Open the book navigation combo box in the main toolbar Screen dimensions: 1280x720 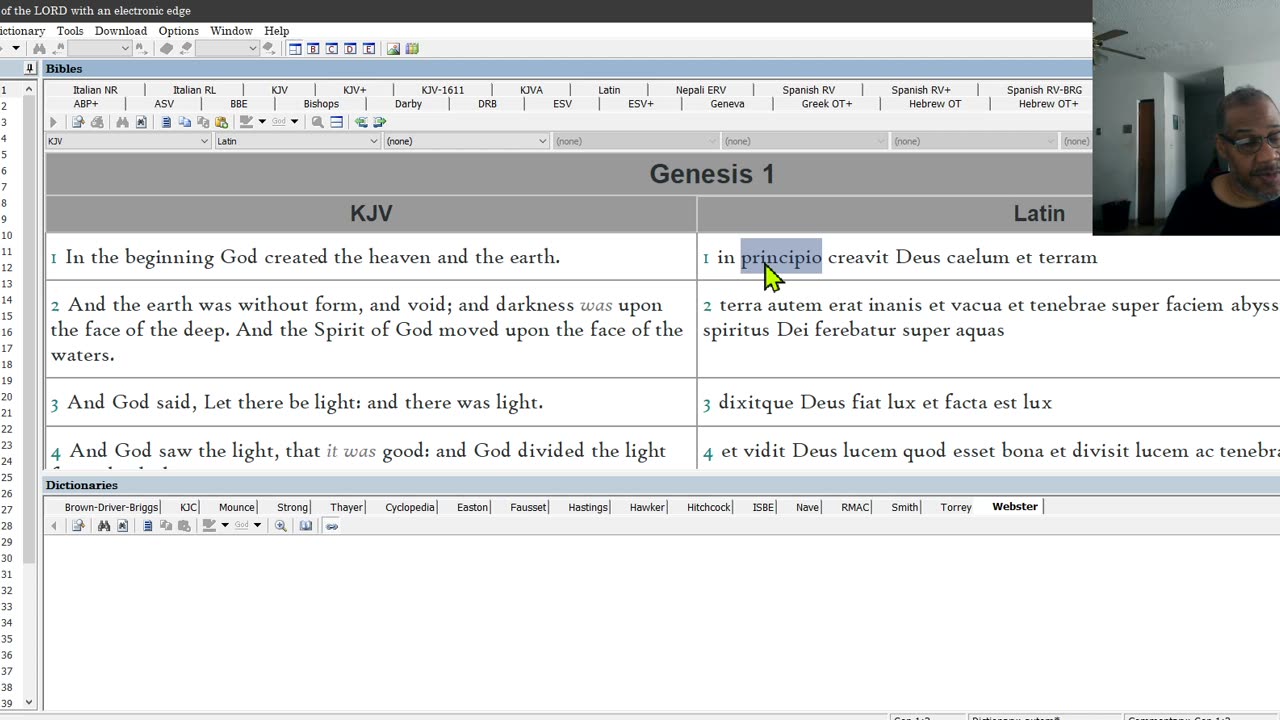[227, 48]
